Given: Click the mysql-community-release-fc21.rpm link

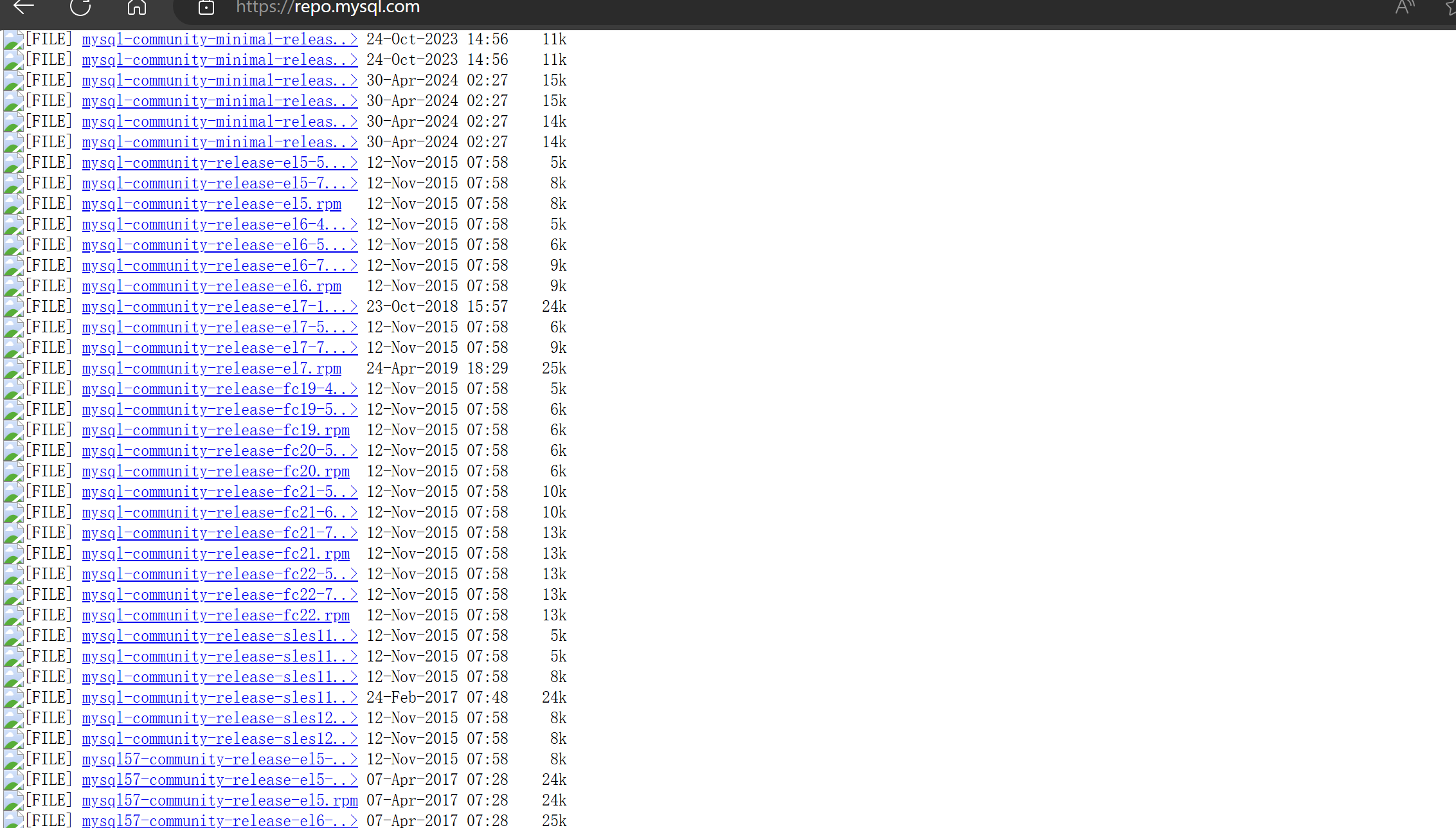Looking at the screenshot, I should pos(215,553).
